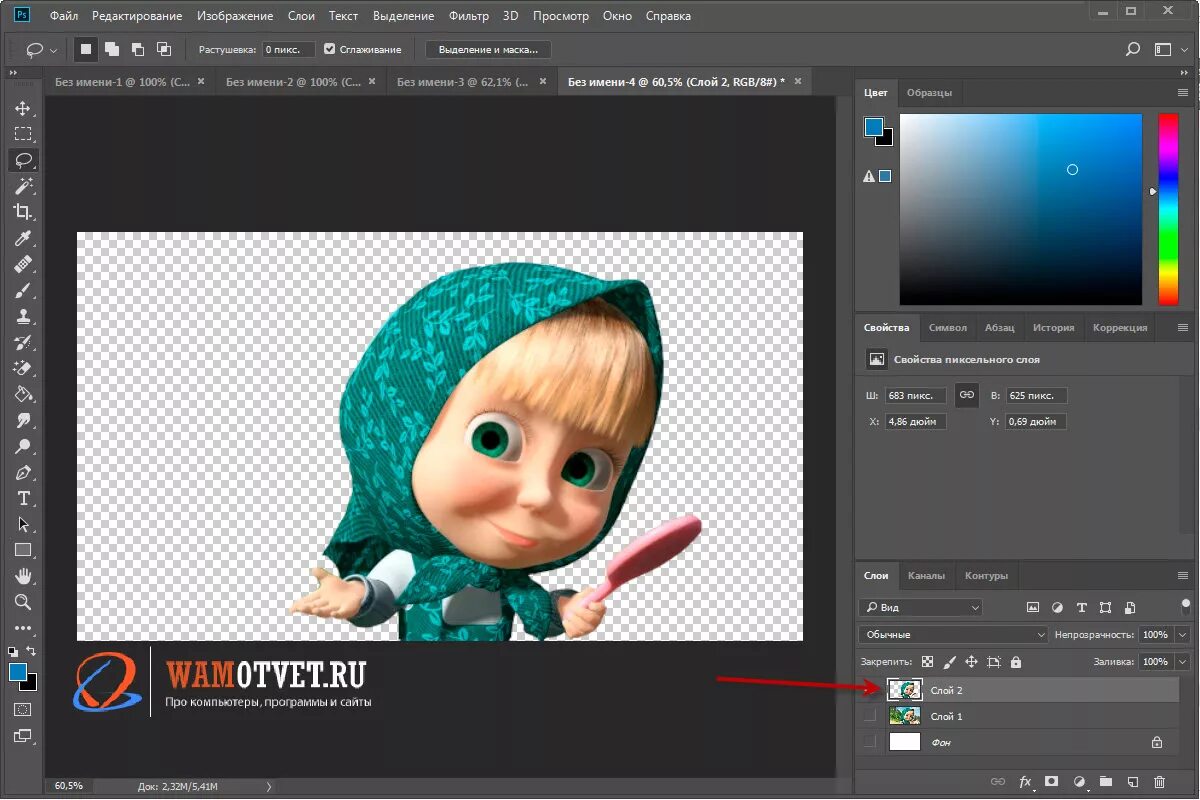Toggle visibility of Слой 1

click(x=870, y=716)
